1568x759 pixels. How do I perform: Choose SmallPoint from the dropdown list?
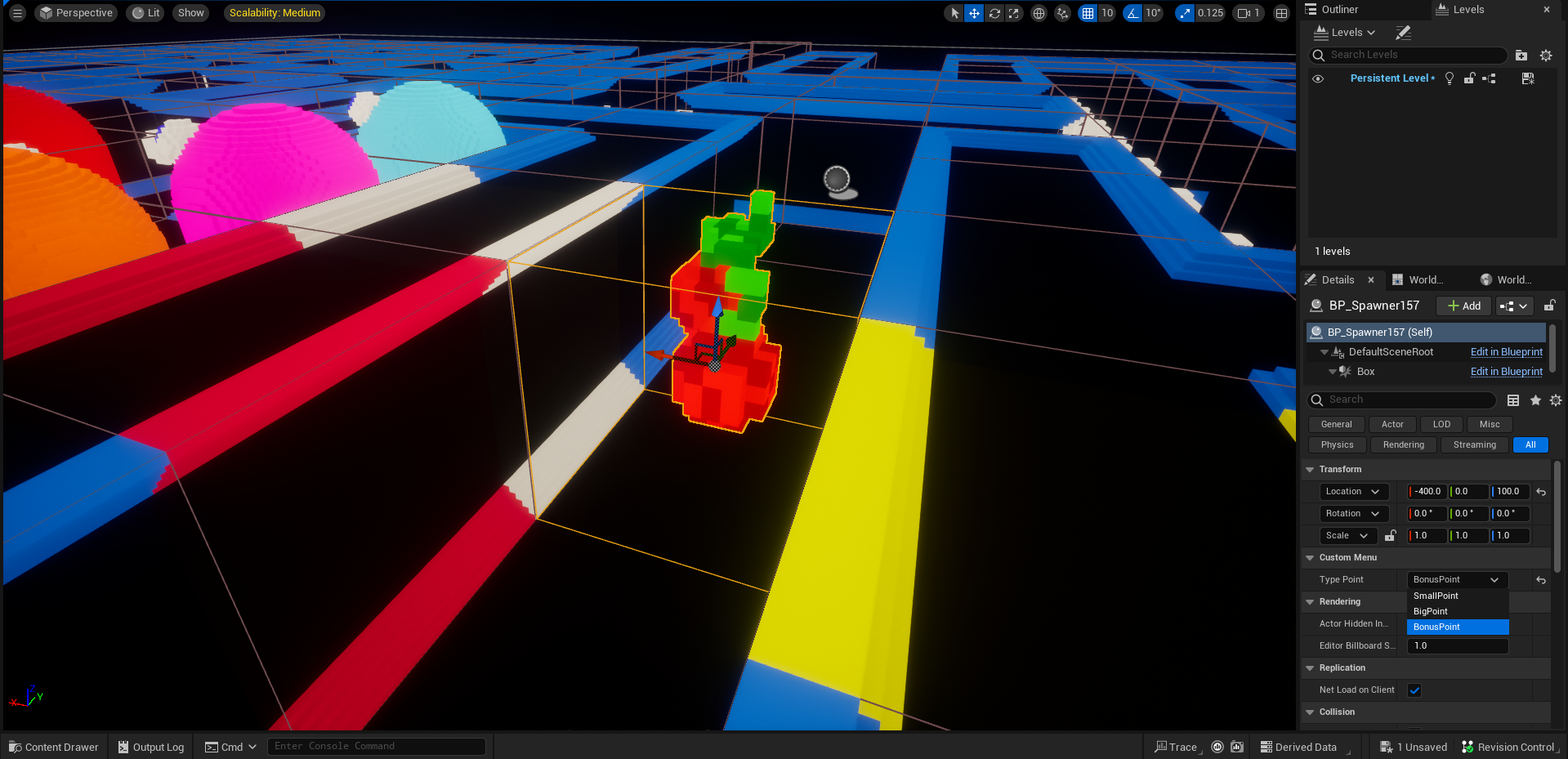click(x=1458, y=596)
